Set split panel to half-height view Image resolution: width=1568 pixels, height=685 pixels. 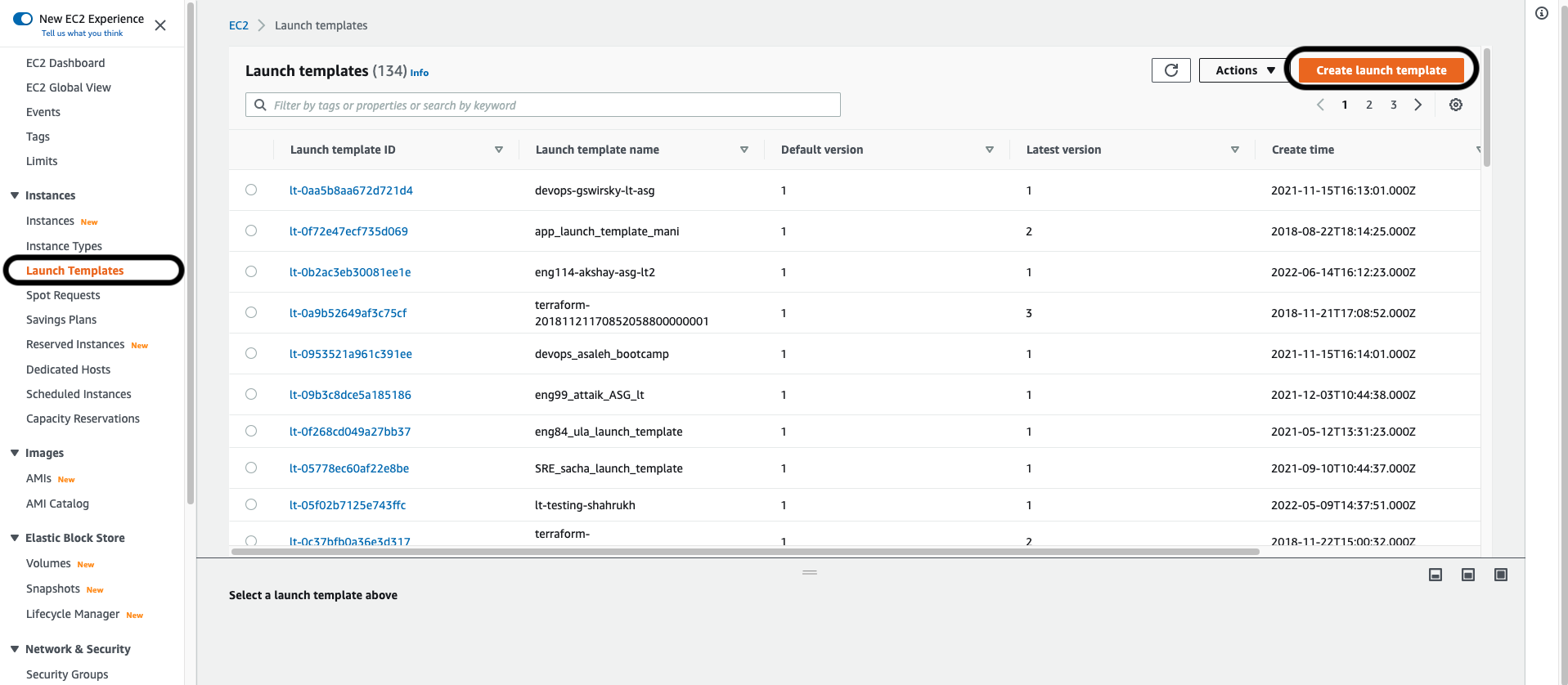tap(1468, 575)
